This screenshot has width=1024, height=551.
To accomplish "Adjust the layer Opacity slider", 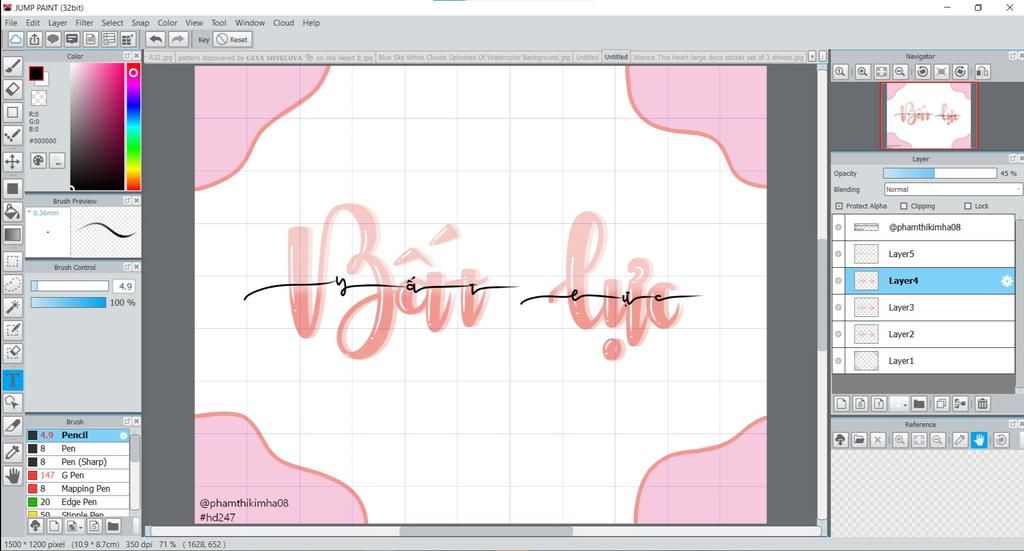I will (940, 173).
